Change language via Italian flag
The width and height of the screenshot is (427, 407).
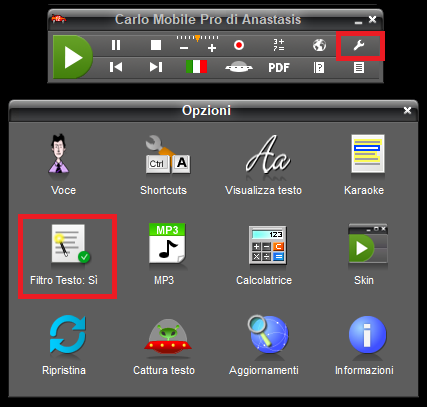196,67
